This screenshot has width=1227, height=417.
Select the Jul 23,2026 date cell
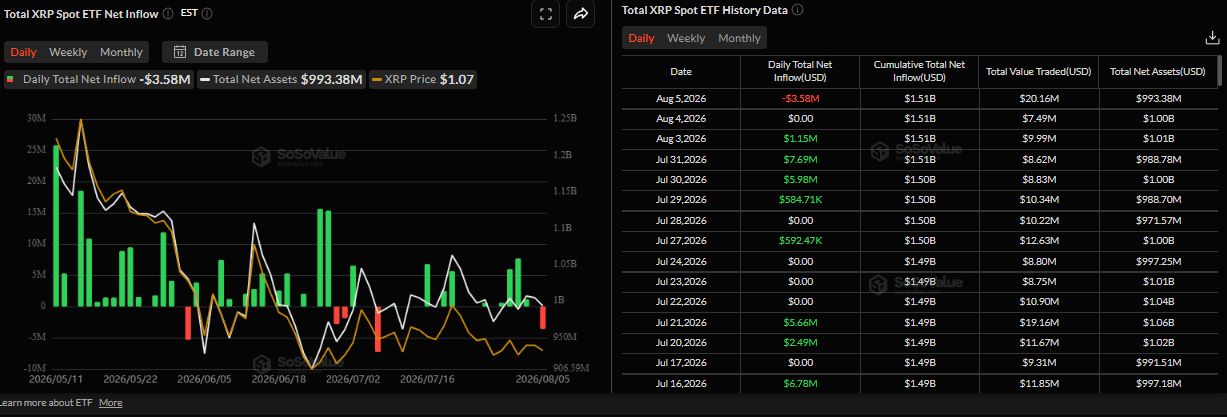click(680, 281)
